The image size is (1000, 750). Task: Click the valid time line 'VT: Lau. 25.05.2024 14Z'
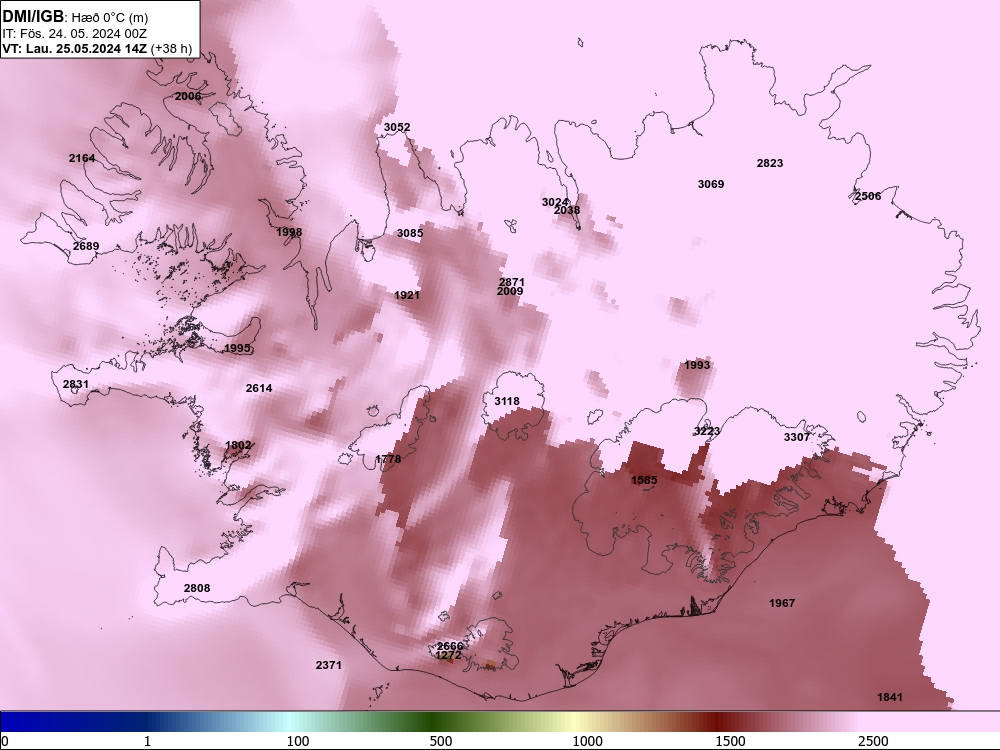coord(75,48)
